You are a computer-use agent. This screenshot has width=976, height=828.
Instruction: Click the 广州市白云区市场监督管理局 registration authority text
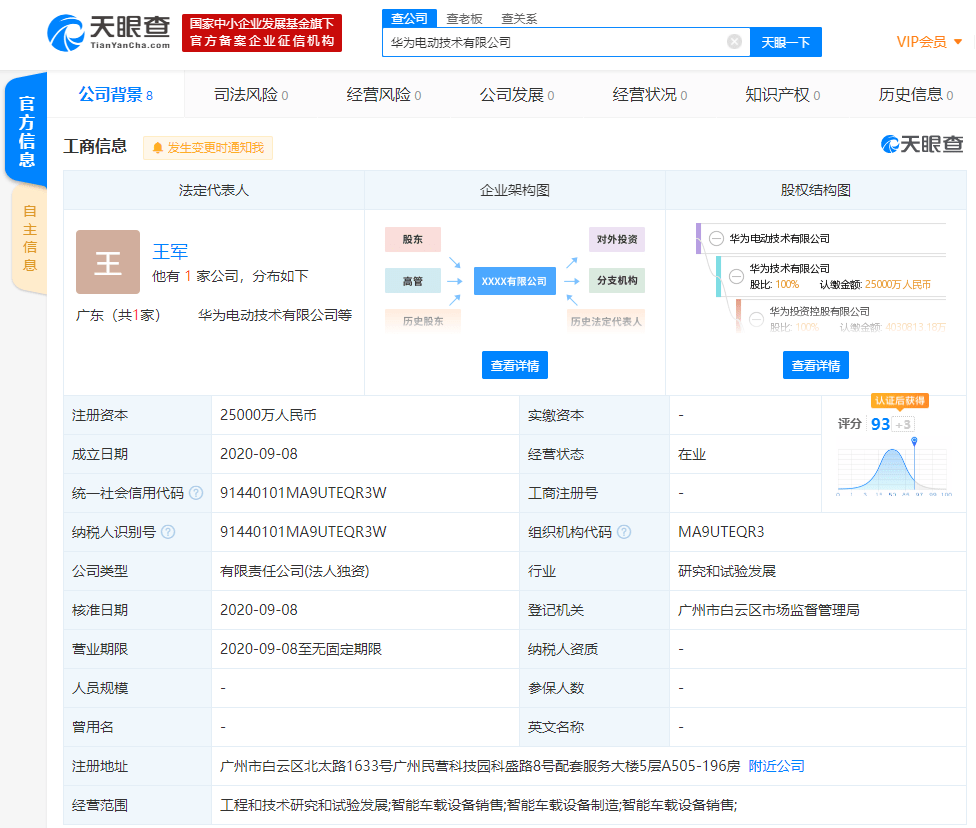coord(769,610)
